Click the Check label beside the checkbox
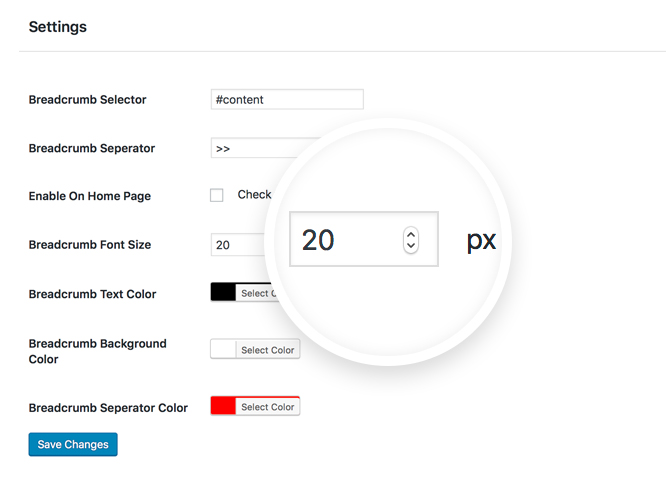The width and height of the screenshot is (666, 477). point(254,195)
